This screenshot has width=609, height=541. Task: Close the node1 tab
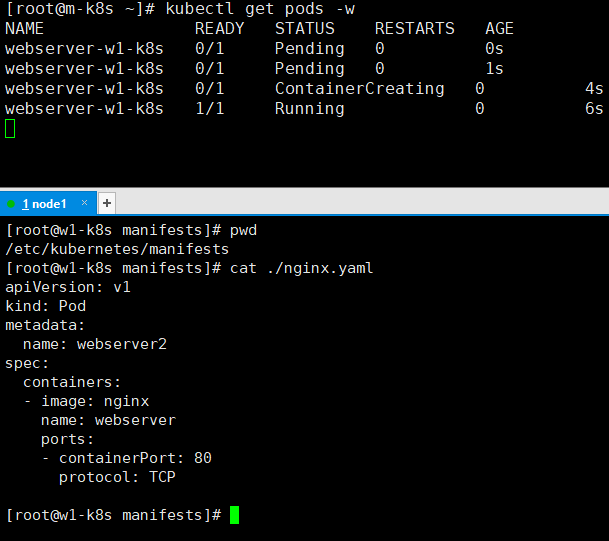pyautogui.click(x=84, y=202)
